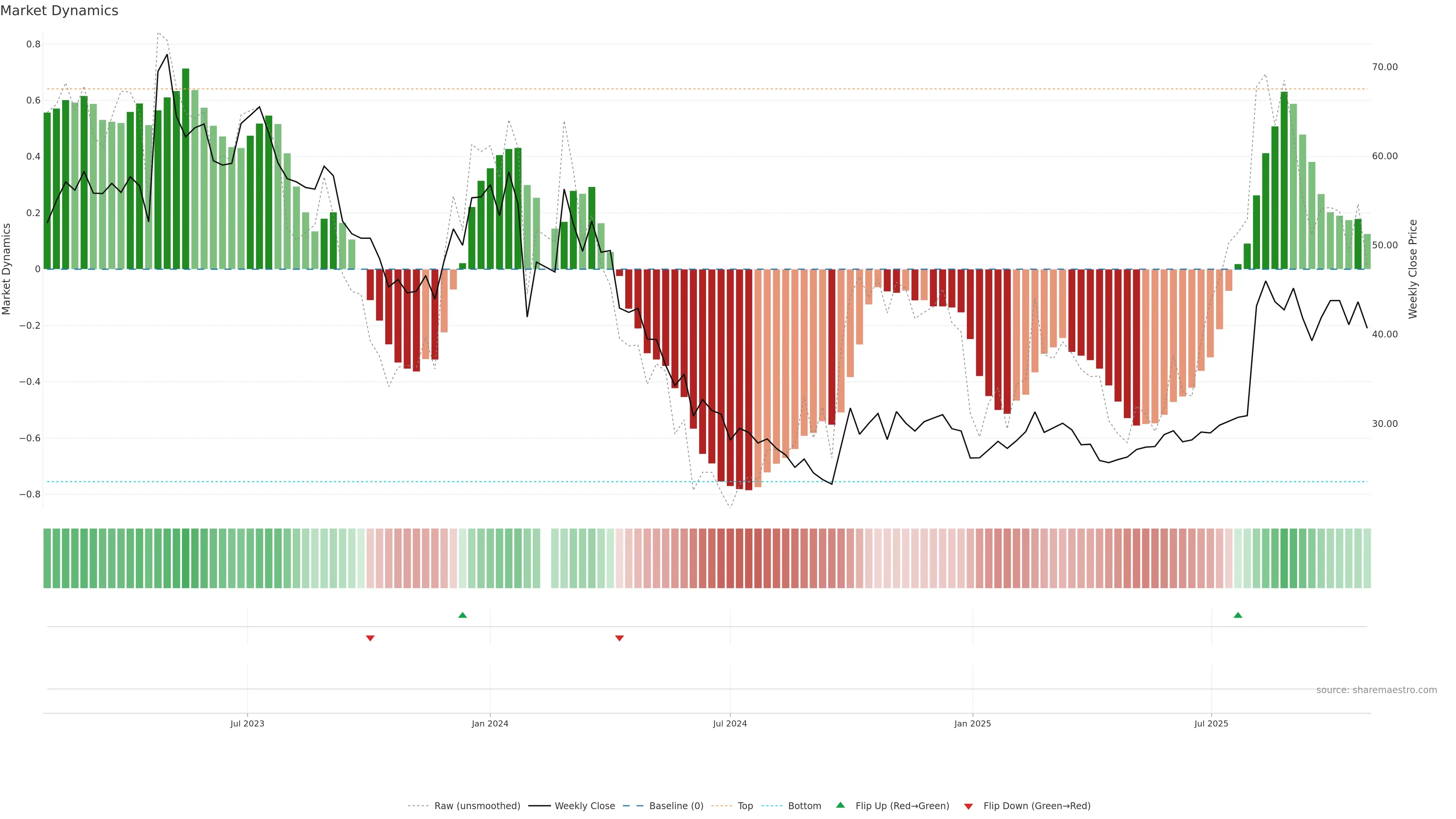The height and width of the screenshot is (819, 1456).
Task: Click the green Flip Up triangle after Jul 2025
Action: click(x=1238, y=615)
